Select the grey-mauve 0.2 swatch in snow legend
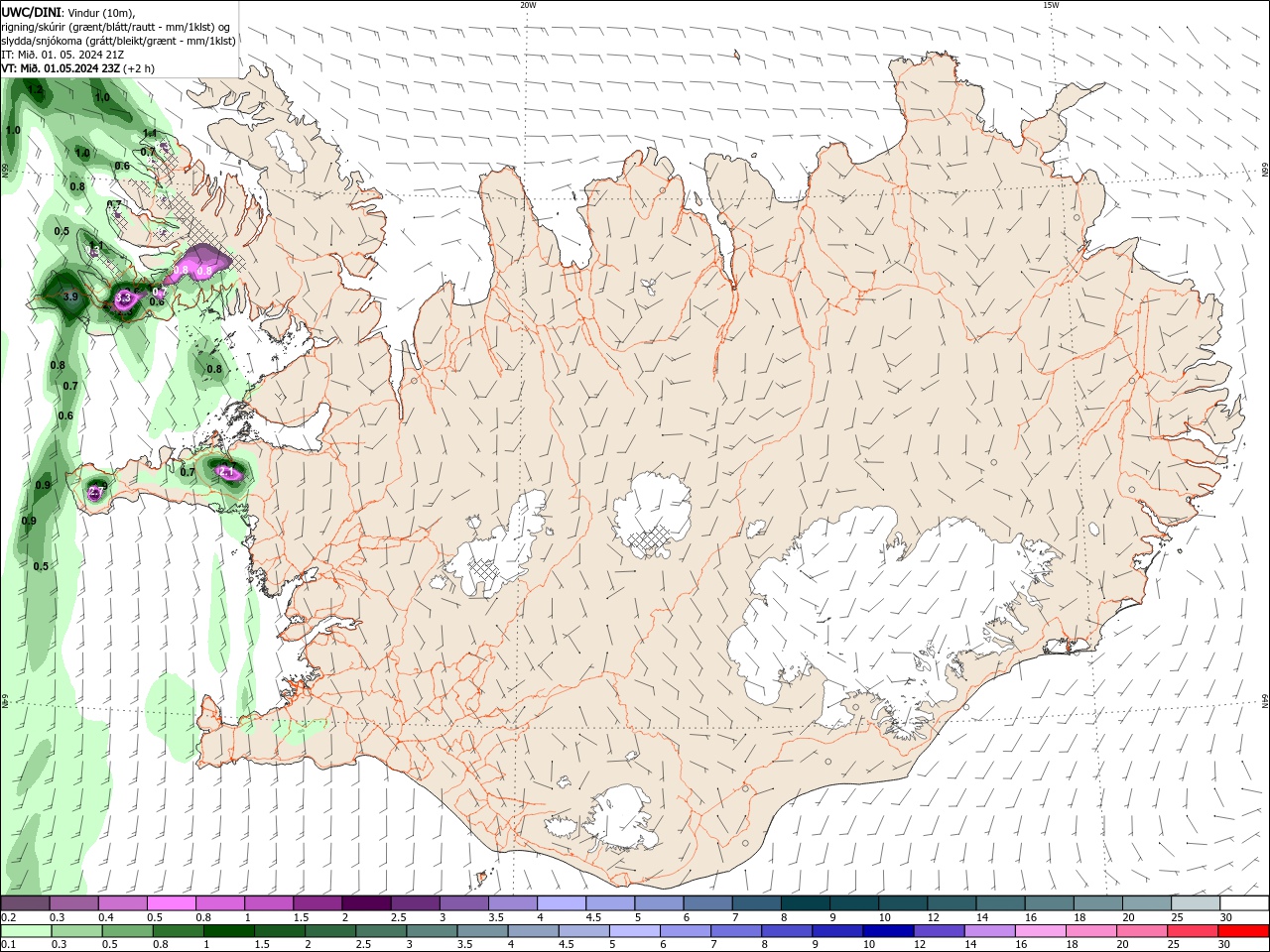The width and height of the screenshot is (1270, 952). click(x=26, y=903)
